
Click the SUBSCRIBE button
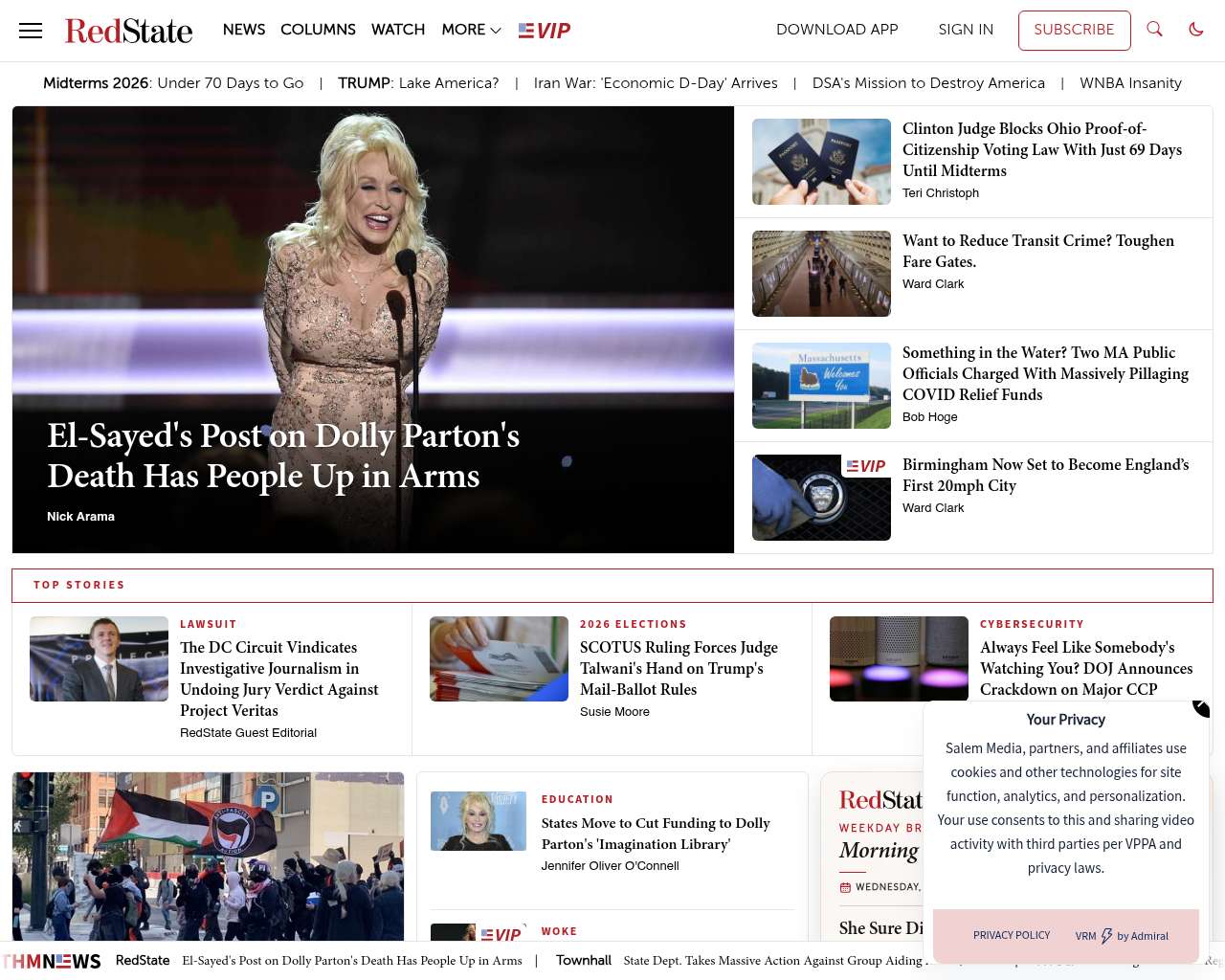point(1074,31)
